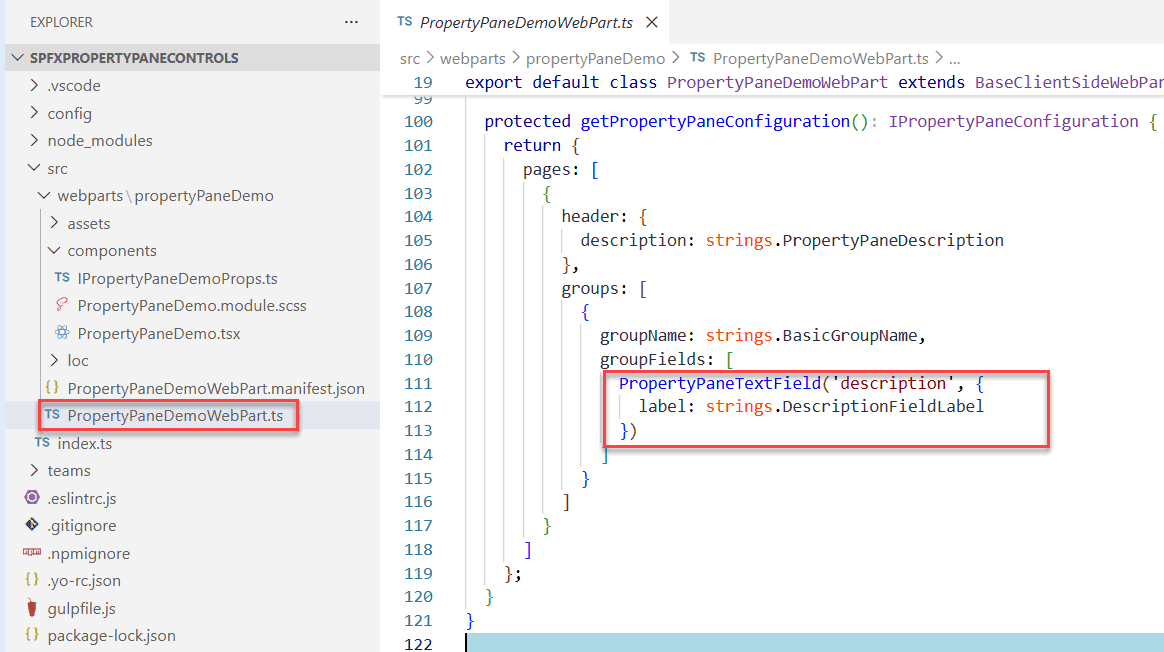
Task: Click sticky class declaration PropertyPaneDemoWebPart
Action: pos(777,82)
